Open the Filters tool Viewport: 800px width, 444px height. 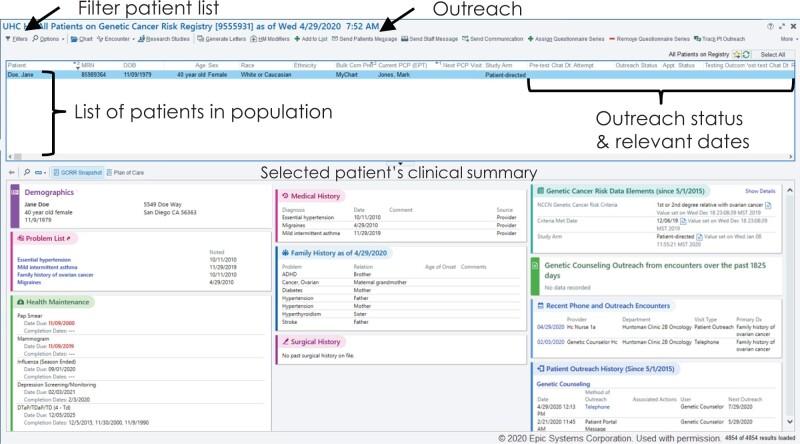coord(16,38)
